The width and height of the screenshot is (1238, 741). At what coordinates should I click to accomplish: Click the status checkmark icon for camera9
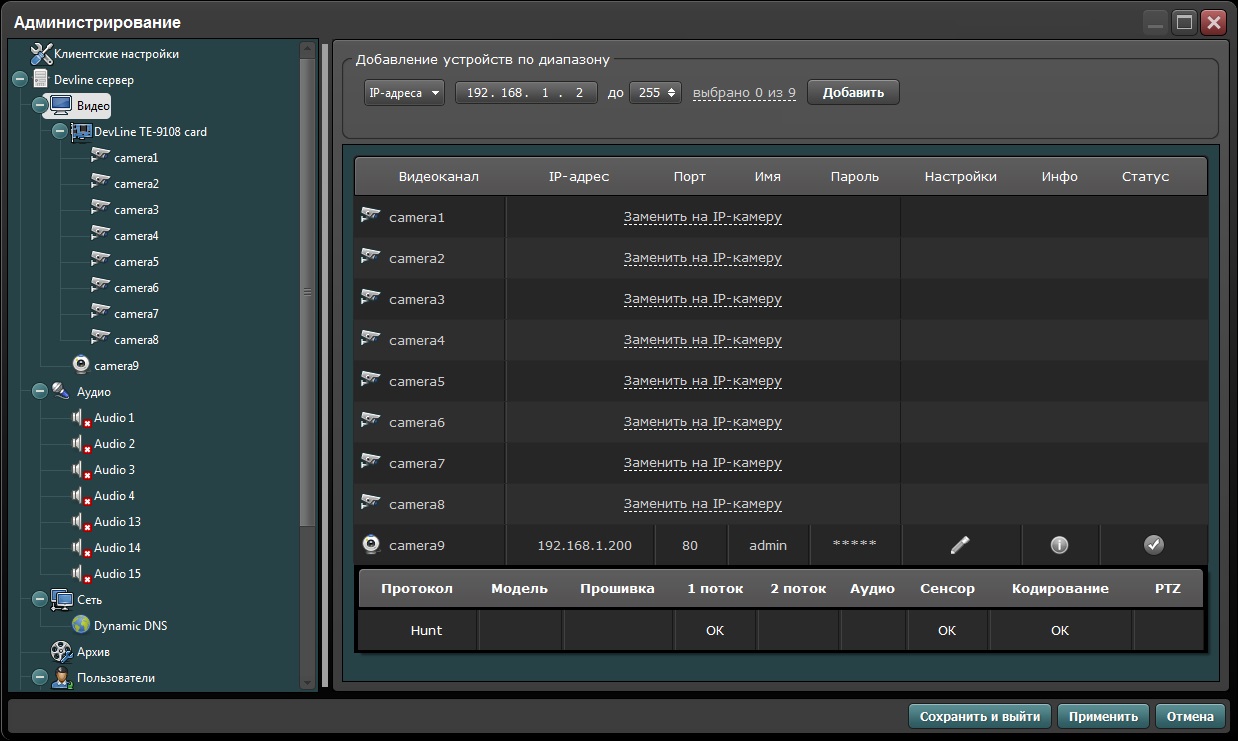1153,545
